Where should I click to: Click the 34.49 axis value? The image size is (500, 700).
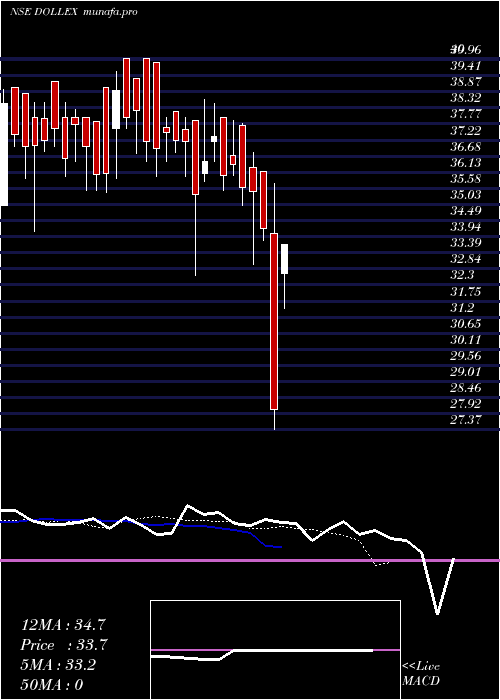pos(466,211)
